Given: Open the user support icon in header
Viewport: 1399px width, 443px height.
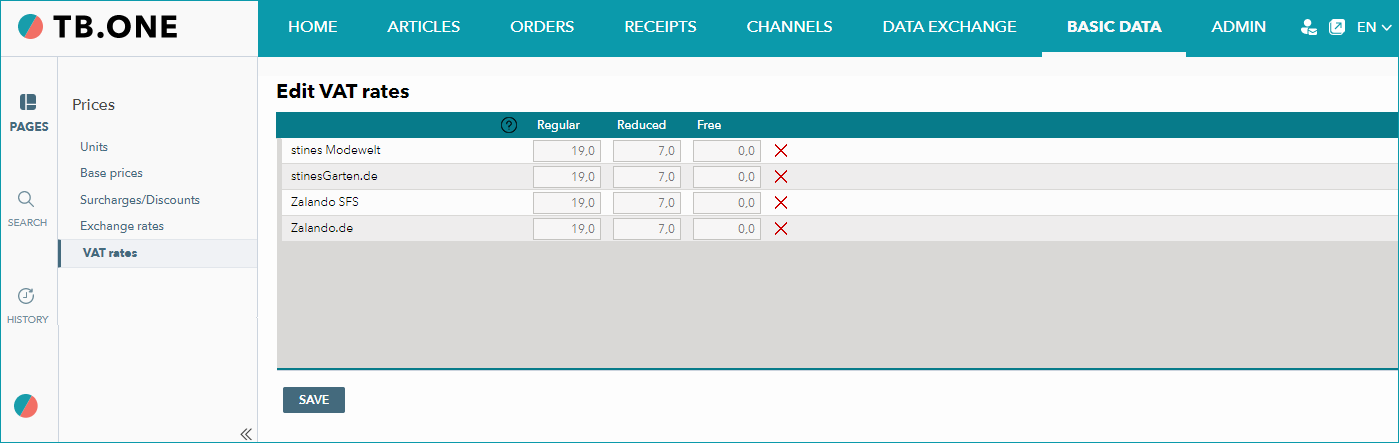Looking at the screenshot, I should (1309, 28).
